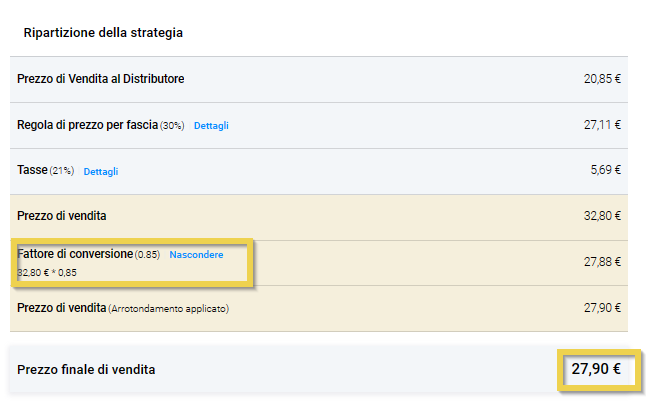
Task: Select the Fattore di conversione label
Action: coord(75,254)
